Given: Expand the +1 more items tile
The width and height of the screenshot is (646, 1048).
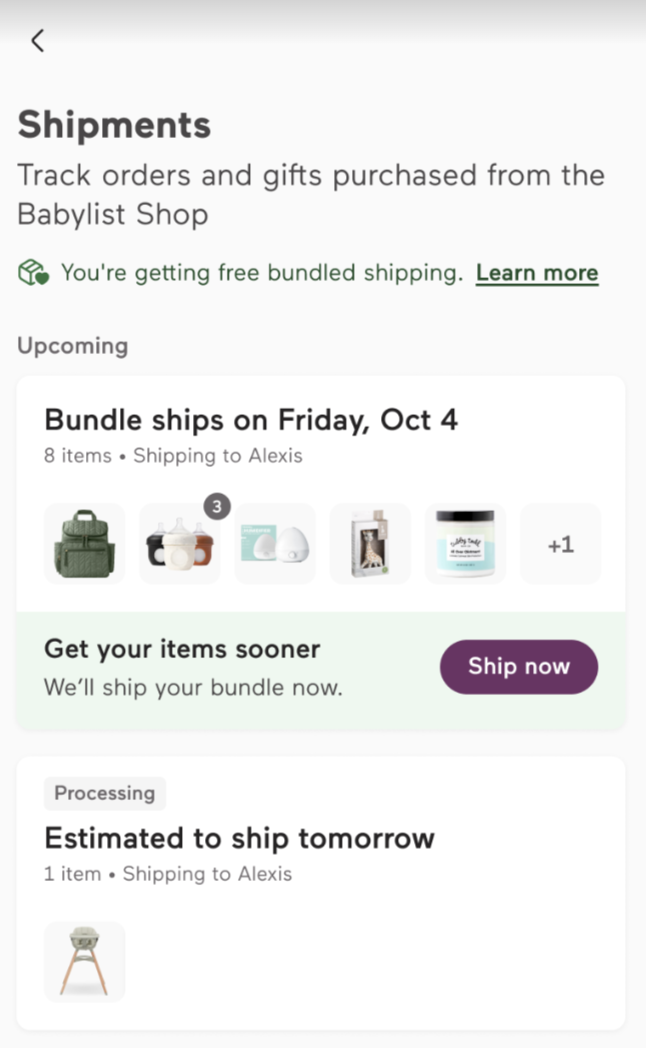Looking at the screenshot, I should point(560,544).
